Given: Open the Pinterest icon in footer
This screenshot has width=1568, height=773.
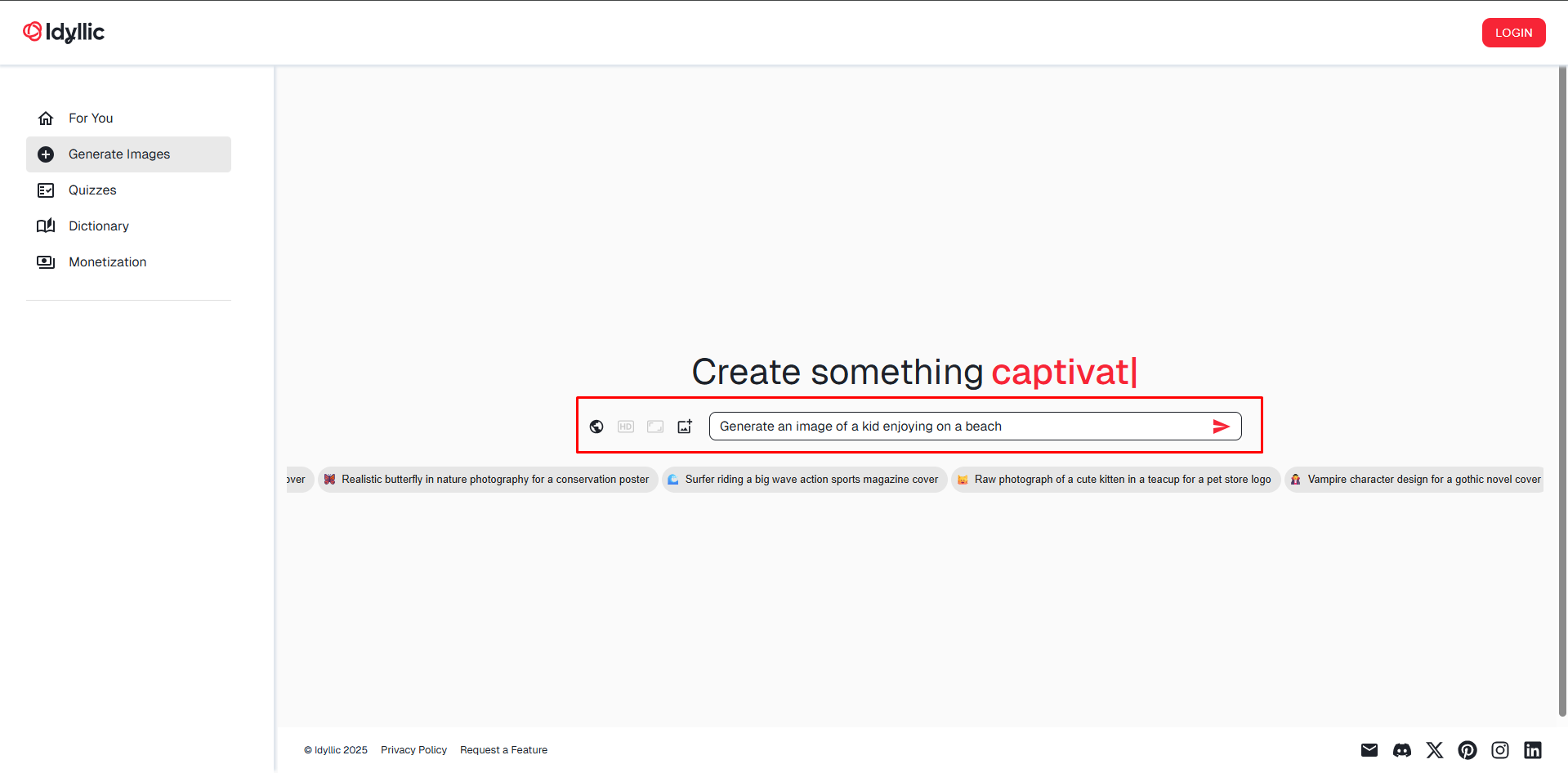Looking at the screenshot, I should pyautogui.click(x=1467, y=750).
